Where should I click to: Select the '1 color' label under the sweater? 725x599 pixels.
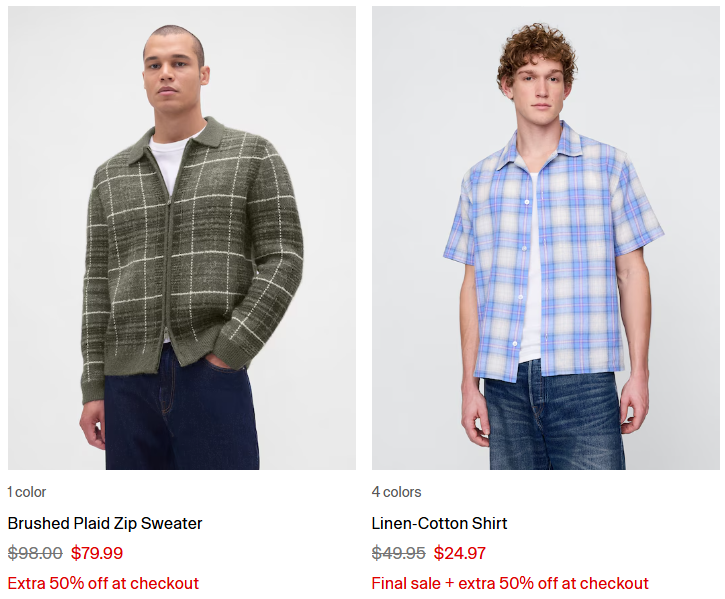(27, 492)
